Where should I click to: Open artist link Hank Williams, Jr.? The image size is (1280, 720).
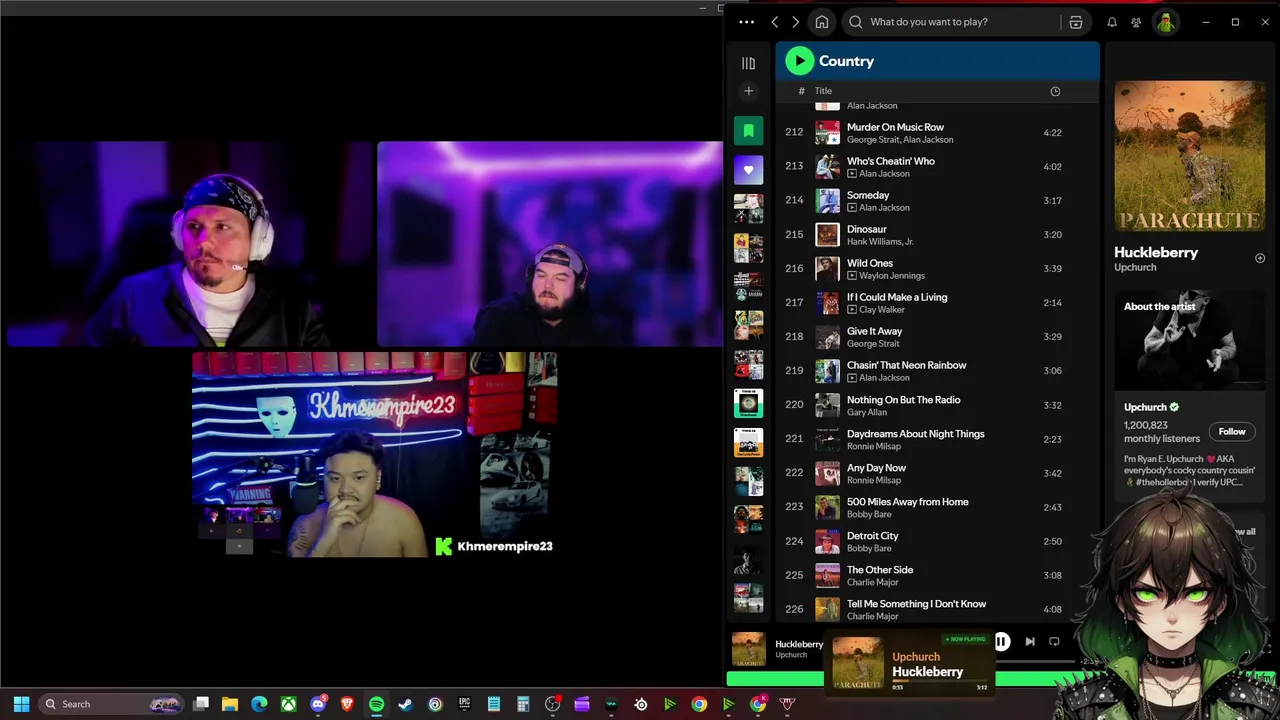point(880,242)
